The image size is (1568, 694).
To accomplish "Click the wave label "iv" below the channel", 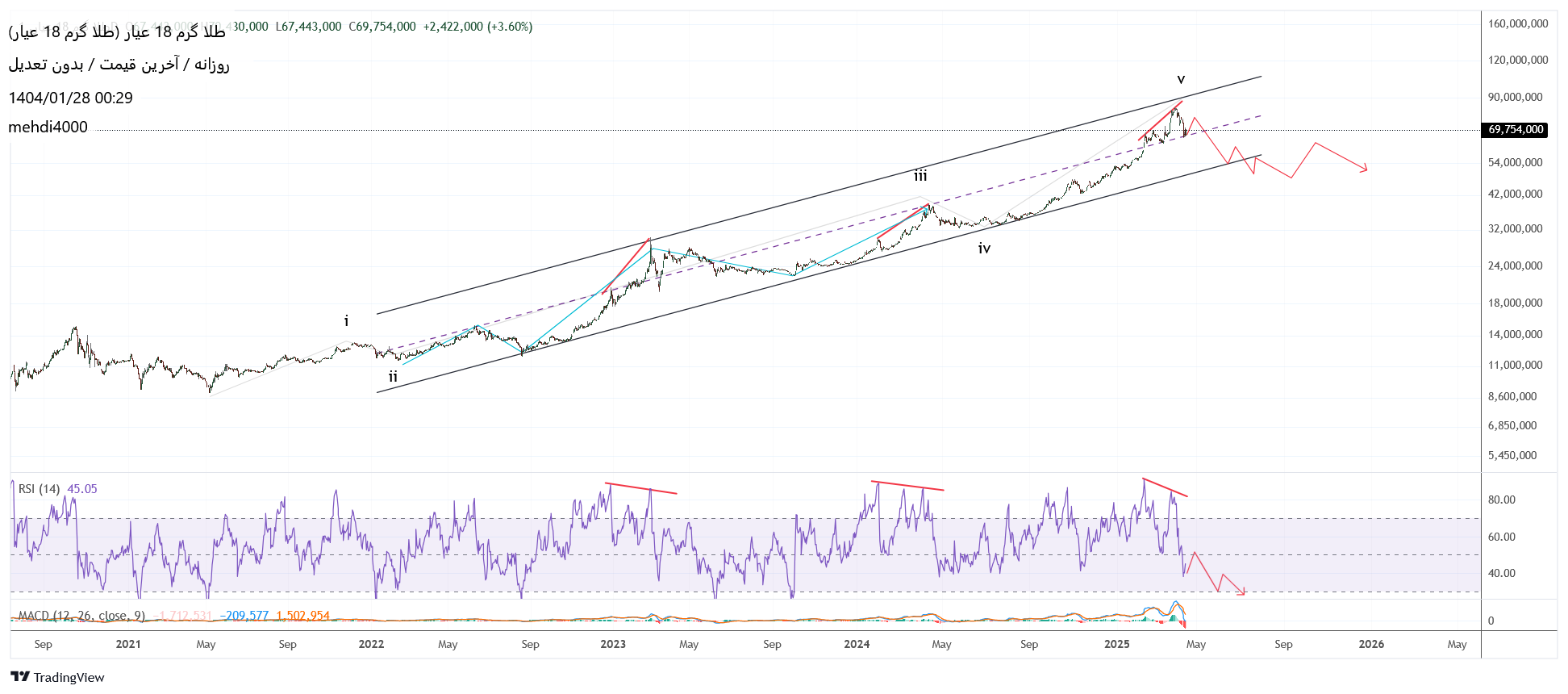I will pos(984,249).
